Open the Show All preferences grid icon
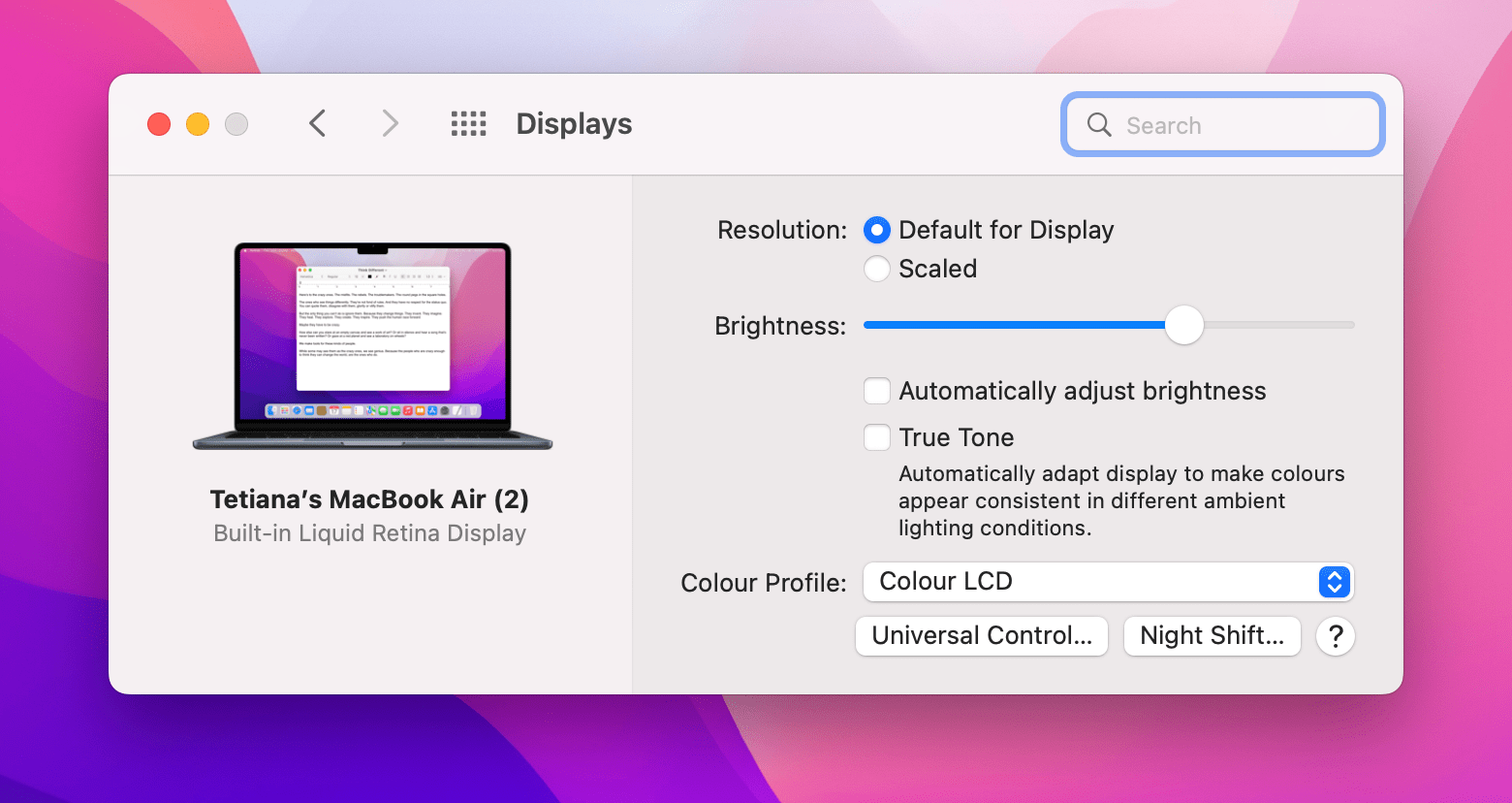The width and height of the screenshot is (1512, 803). click(x=468, y=123)
